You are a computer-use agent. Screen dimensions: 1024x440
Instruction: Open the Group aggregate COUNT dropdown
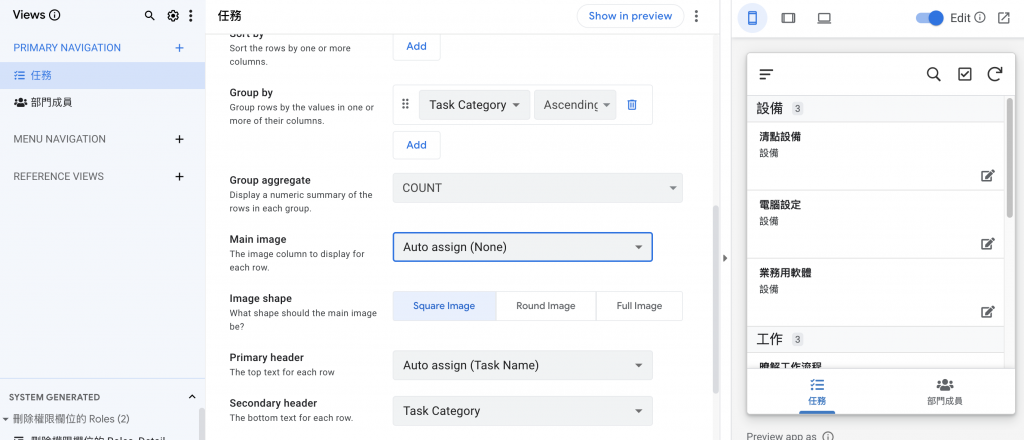tap(537, 188)
